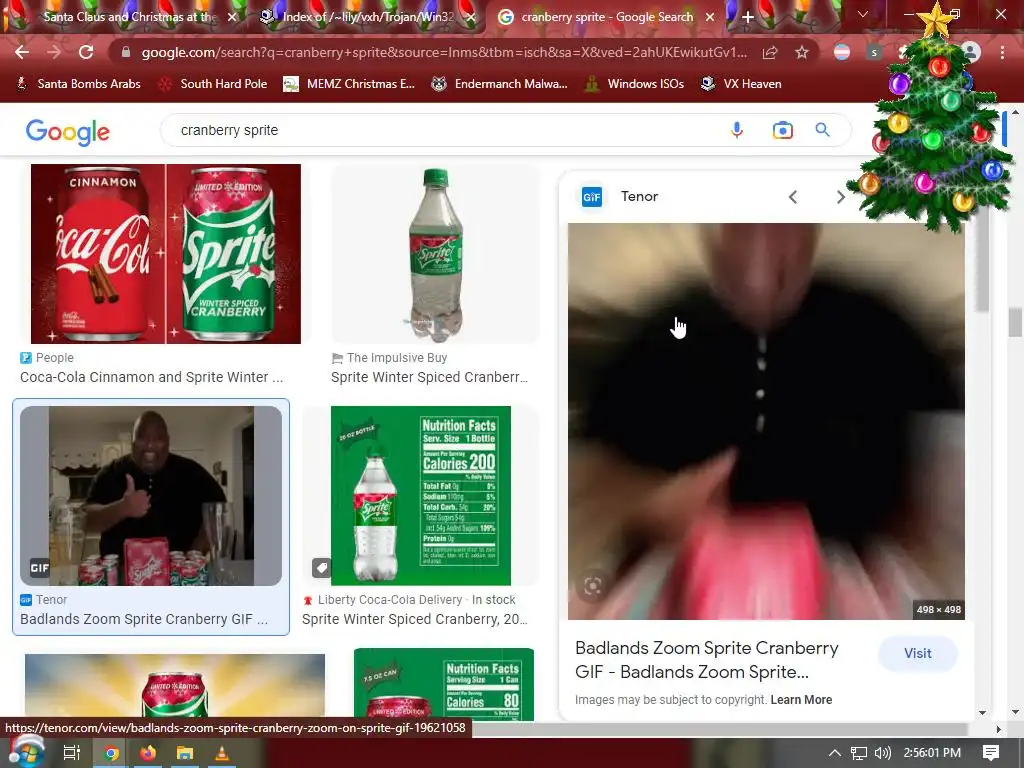
Task: Click Chrome icon in the taskbar
Action: click(111, 753)
